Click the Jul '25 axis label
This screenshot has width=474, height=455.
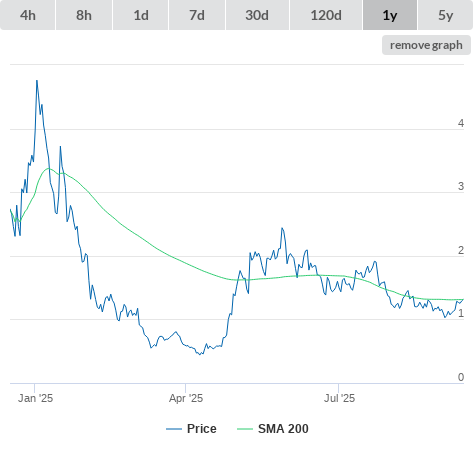tap(339, 398)
